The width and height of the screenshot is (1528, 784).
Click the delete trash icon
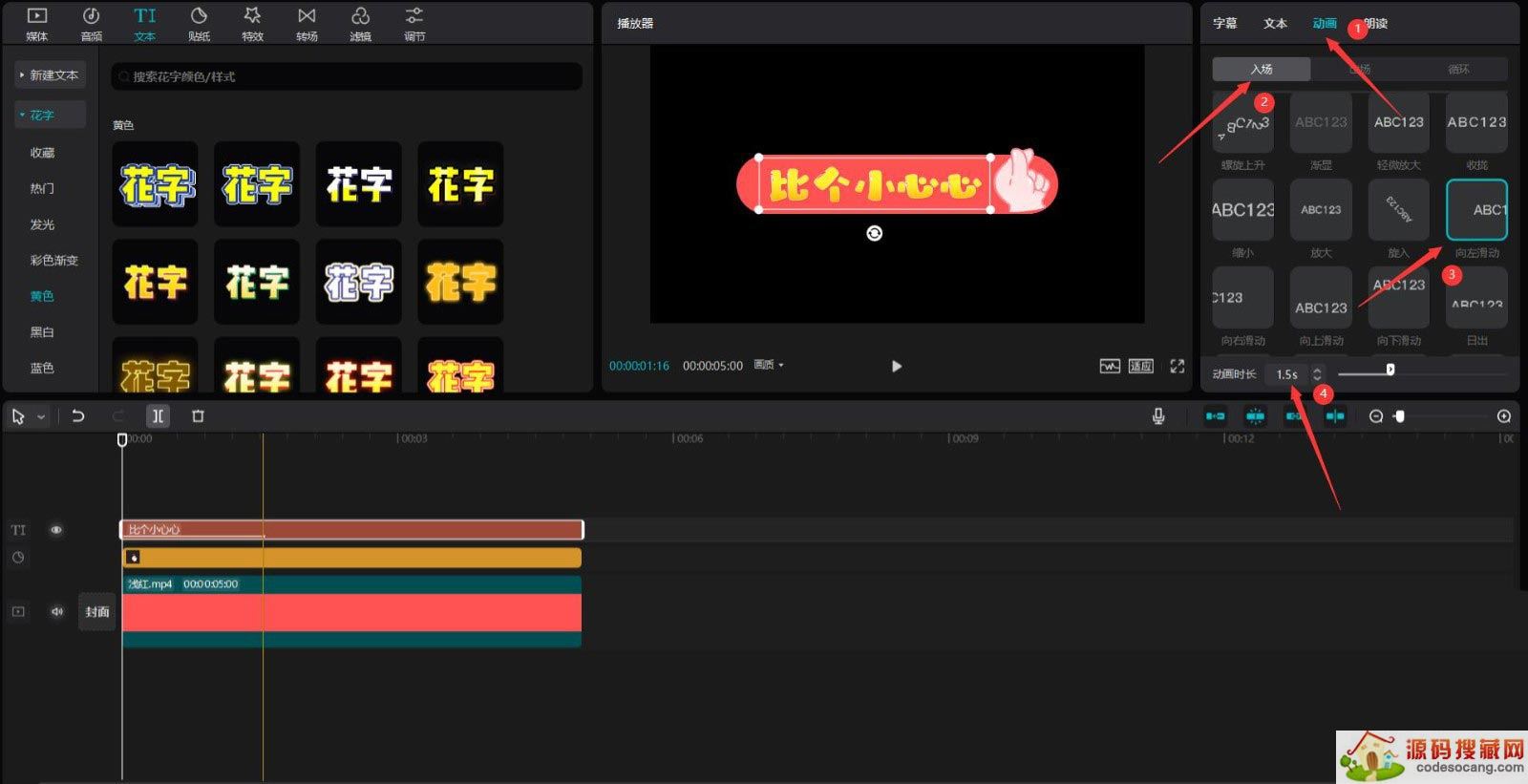[x=198, y=416]
